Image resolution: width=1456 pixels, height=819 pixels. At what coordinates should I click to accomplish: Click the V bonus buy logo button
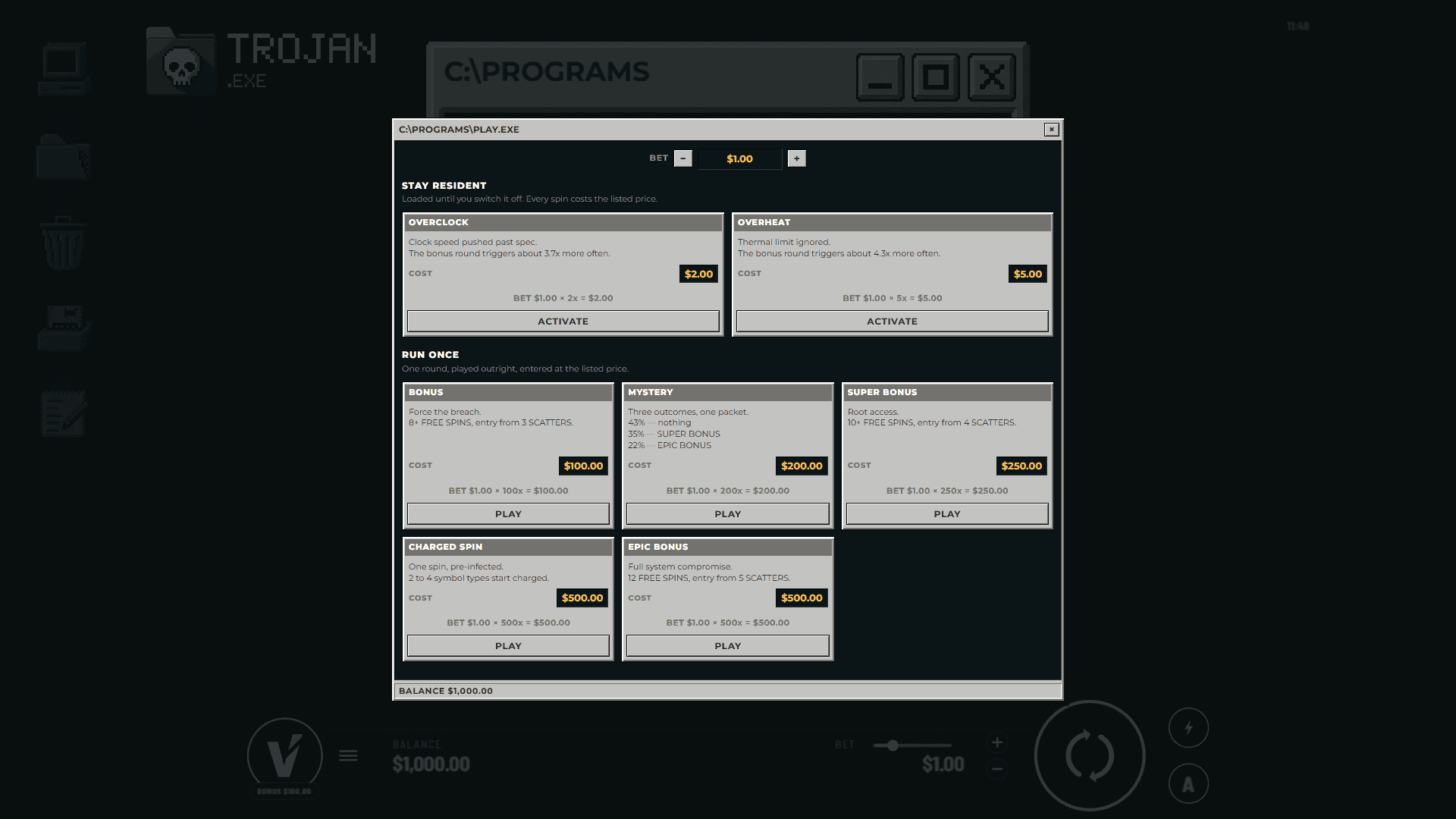pos(285,756)
